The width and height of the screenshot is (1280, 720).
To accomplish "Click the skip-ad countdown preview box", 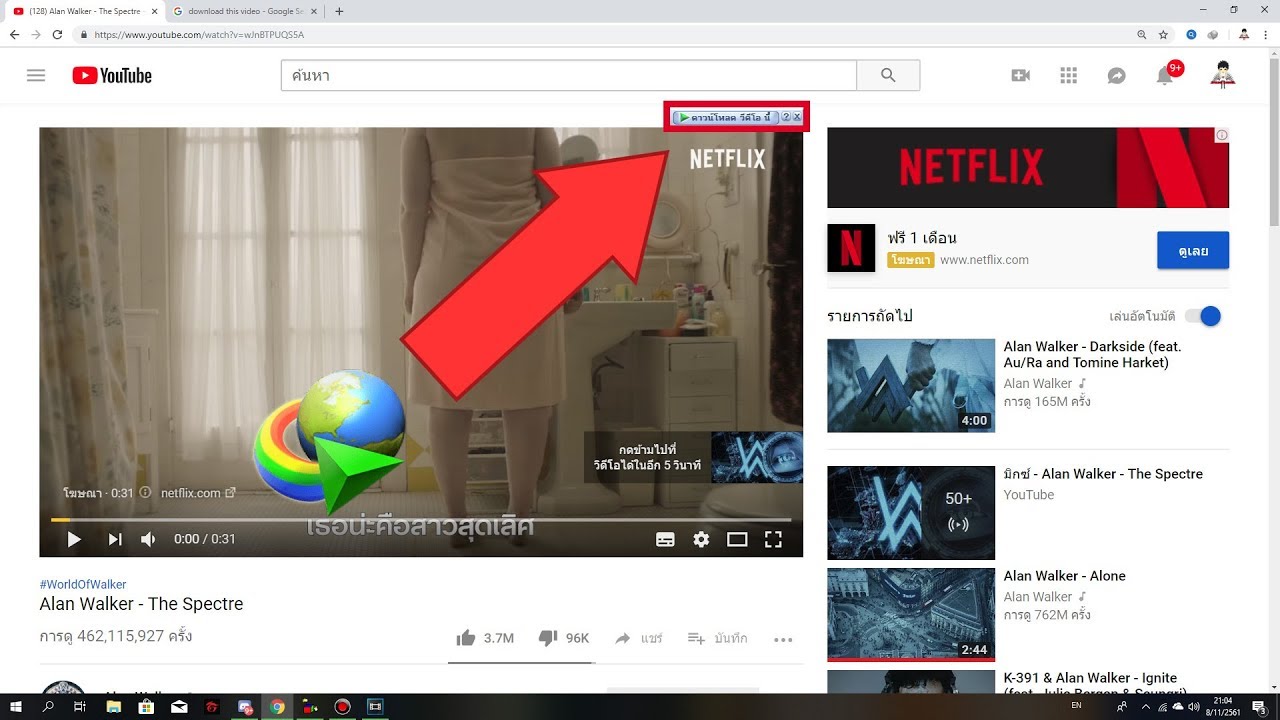I will [x=693, y=457].
